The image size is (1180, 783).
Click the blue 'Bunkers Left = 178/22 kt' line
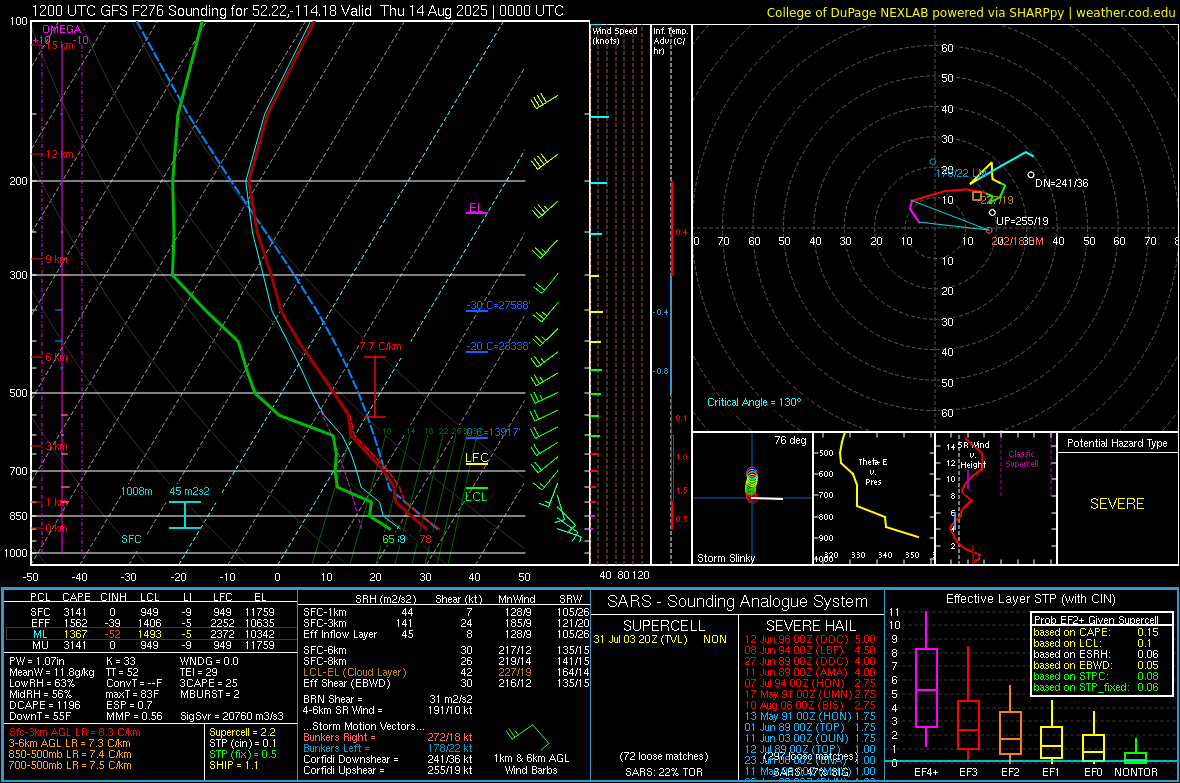388,748
